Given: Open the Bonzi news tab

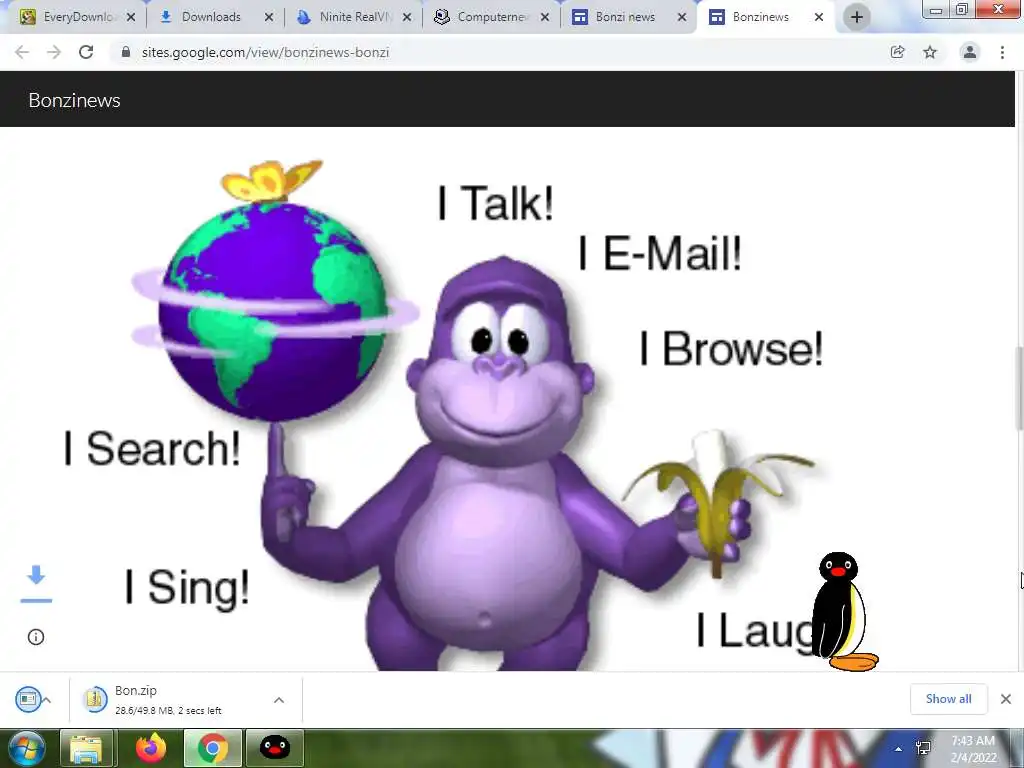Looking at the screenshot, I should (x=625, y=17).
